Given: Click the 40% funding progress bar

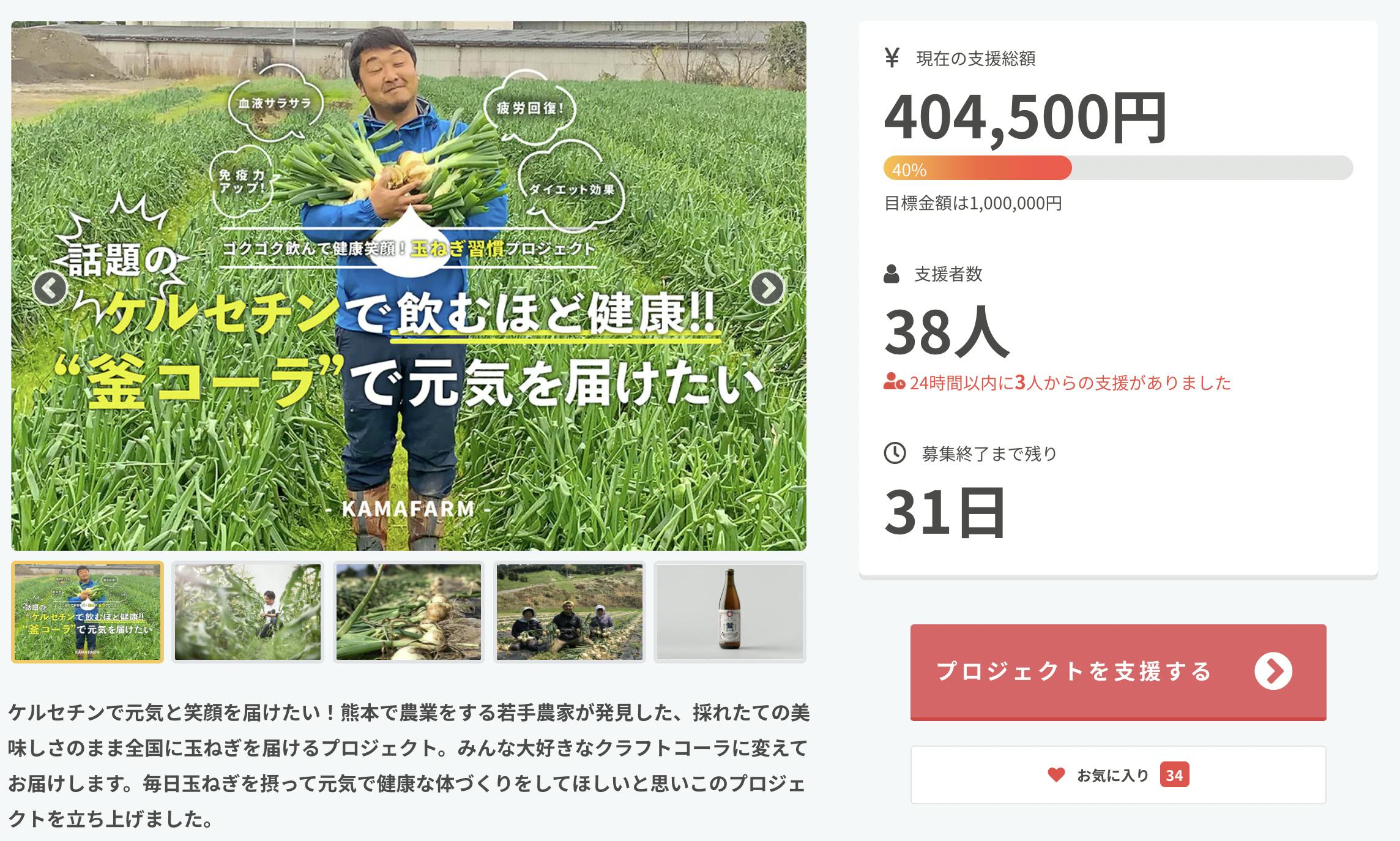Looking at the screenshot, I should [x=1118, y=168].
